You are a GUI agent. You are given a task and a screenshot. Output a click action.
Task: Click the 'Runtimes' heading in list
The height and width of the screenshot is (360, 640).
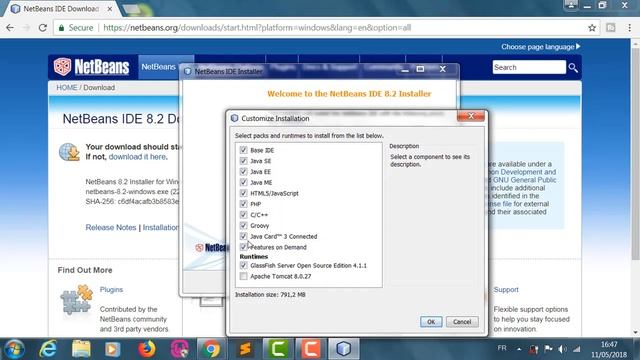point(253,256)
